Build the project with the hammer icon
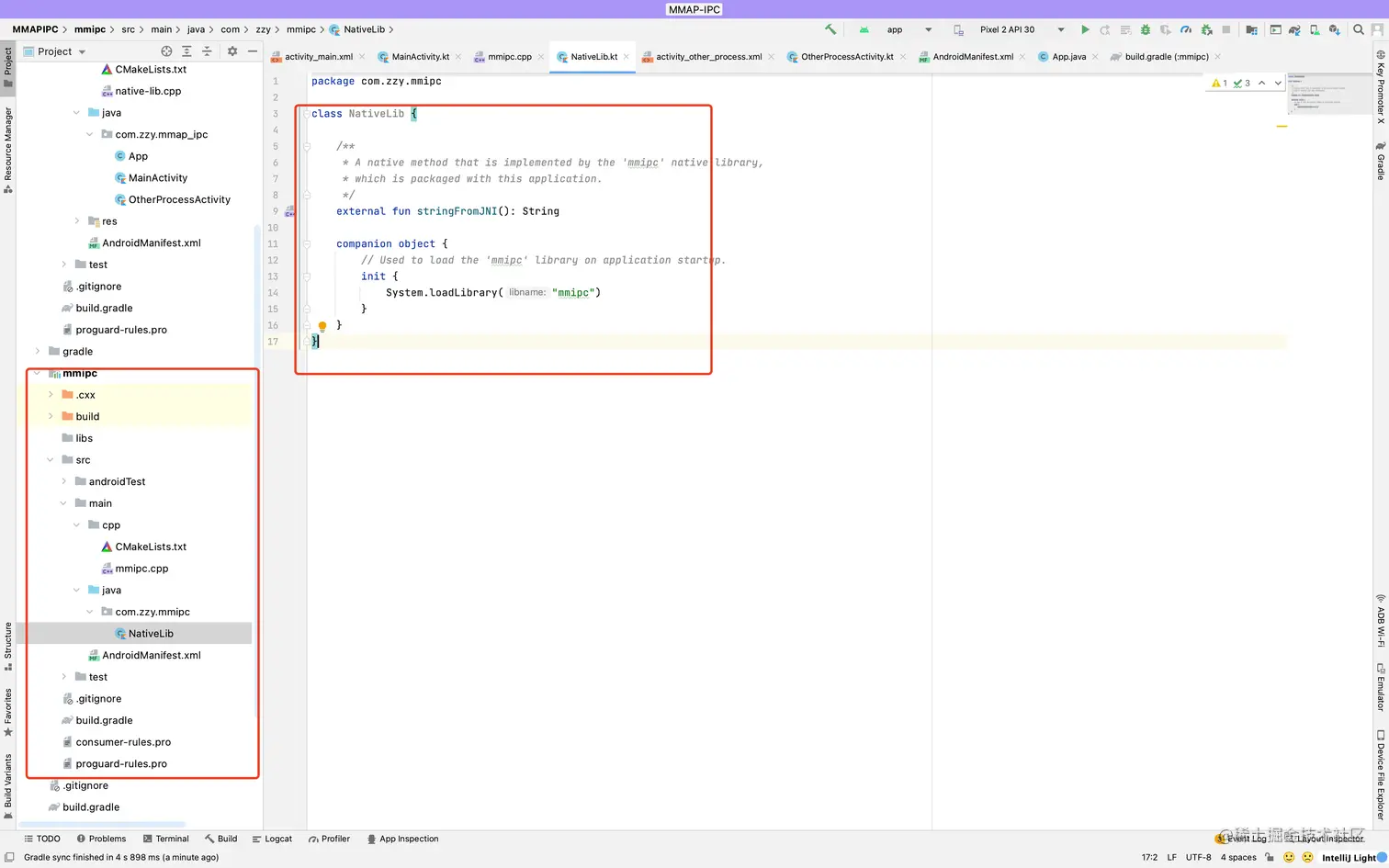This screenshot has width=1389, height=868. [x=830, y=29]
